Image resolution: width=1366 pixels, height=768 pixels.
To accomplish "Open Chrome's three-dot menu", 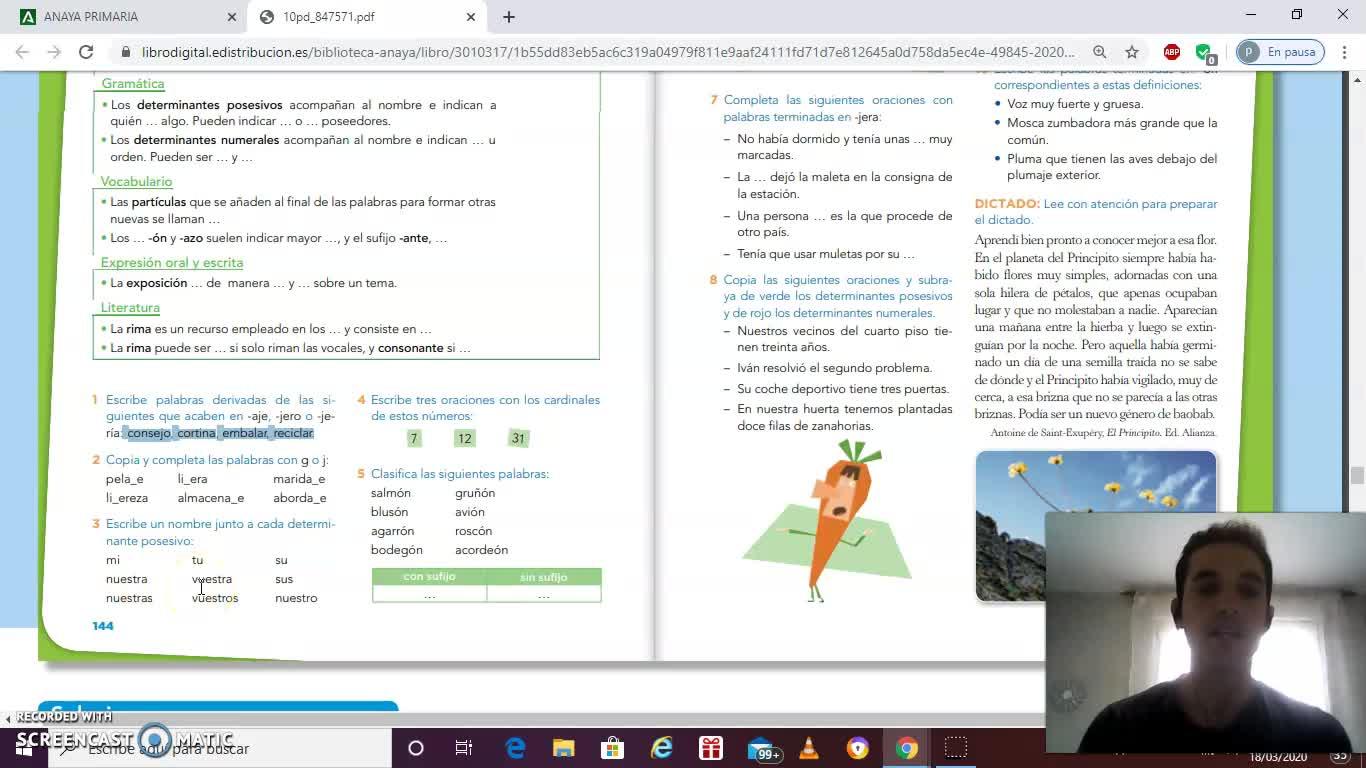I will coord(1344,52).
